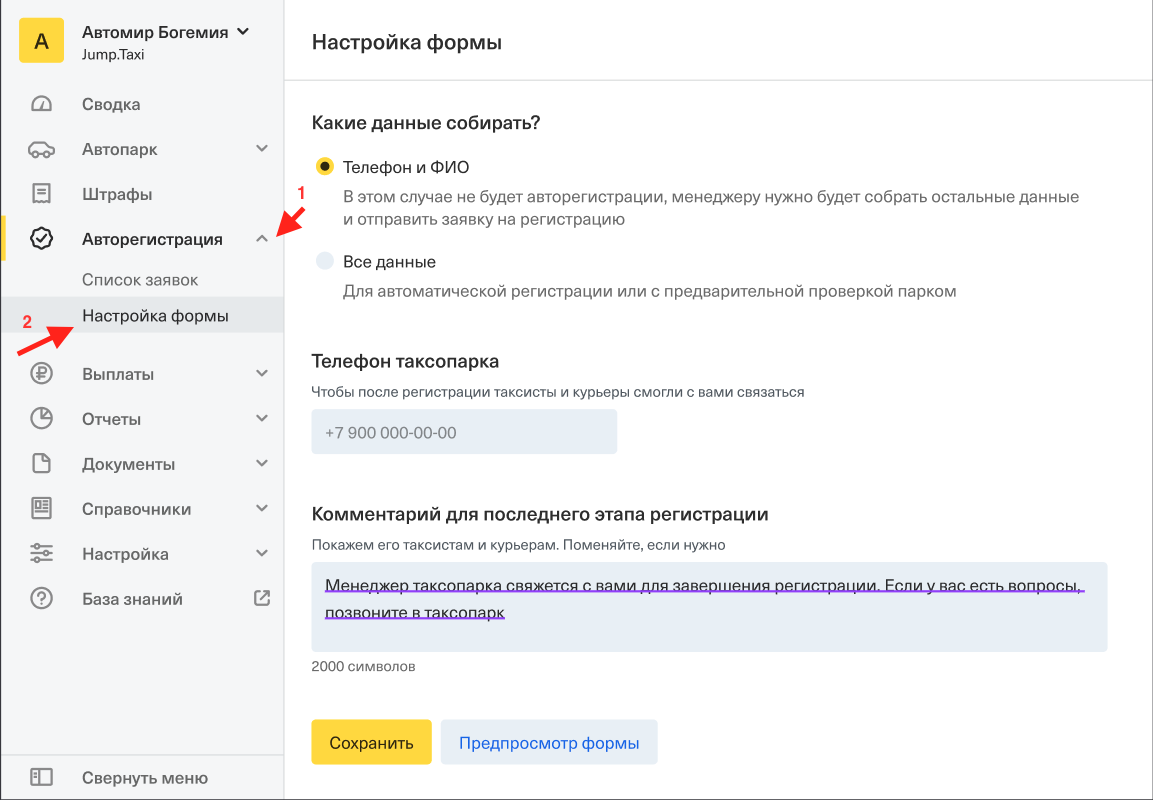Focus the Телефон таксопарка phone input field
1153x800 pixels.
[x=464, y=432]
